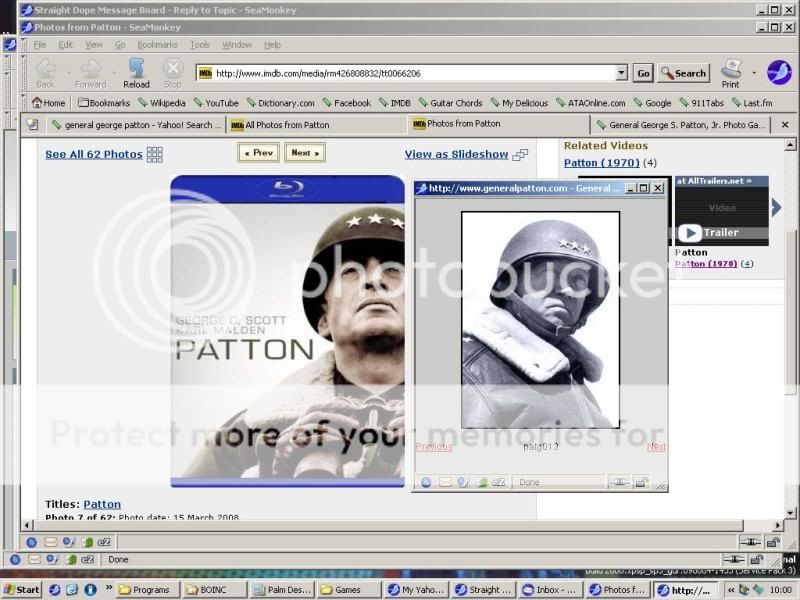Open the Bookmarks folder in the bookmarks toolbar
The width and height of the screenshot is (800, 600).
coord(104,103)
